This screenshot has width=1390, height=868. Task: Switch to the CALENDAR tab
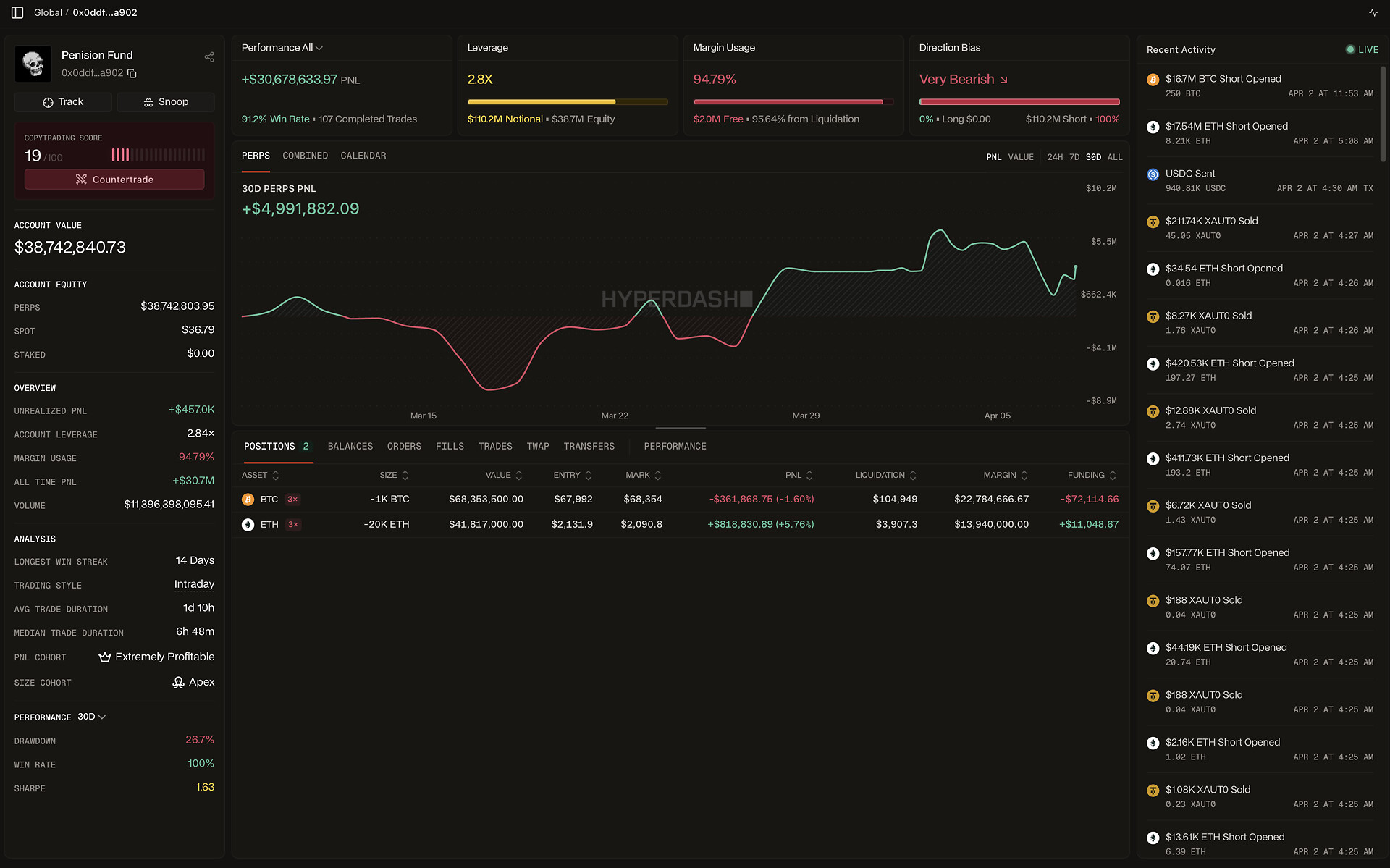[x=363, y=156]
